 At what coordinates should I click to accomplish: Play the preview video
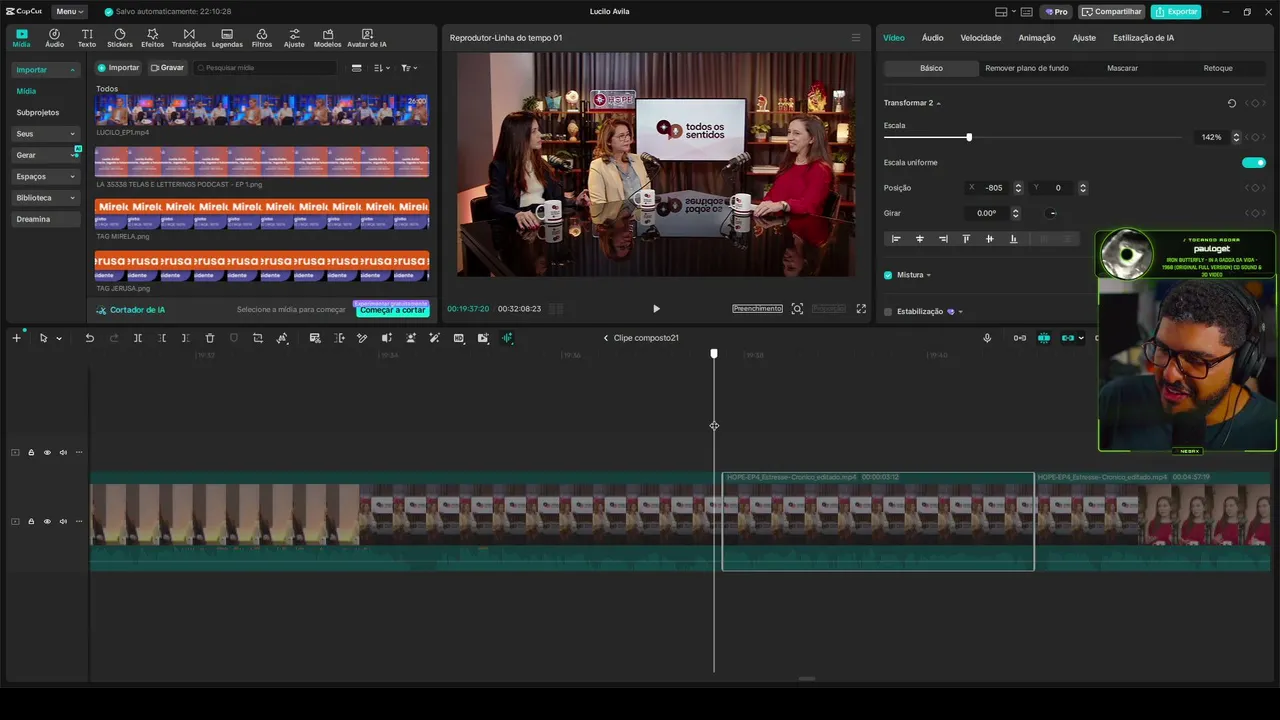(656, 309)
